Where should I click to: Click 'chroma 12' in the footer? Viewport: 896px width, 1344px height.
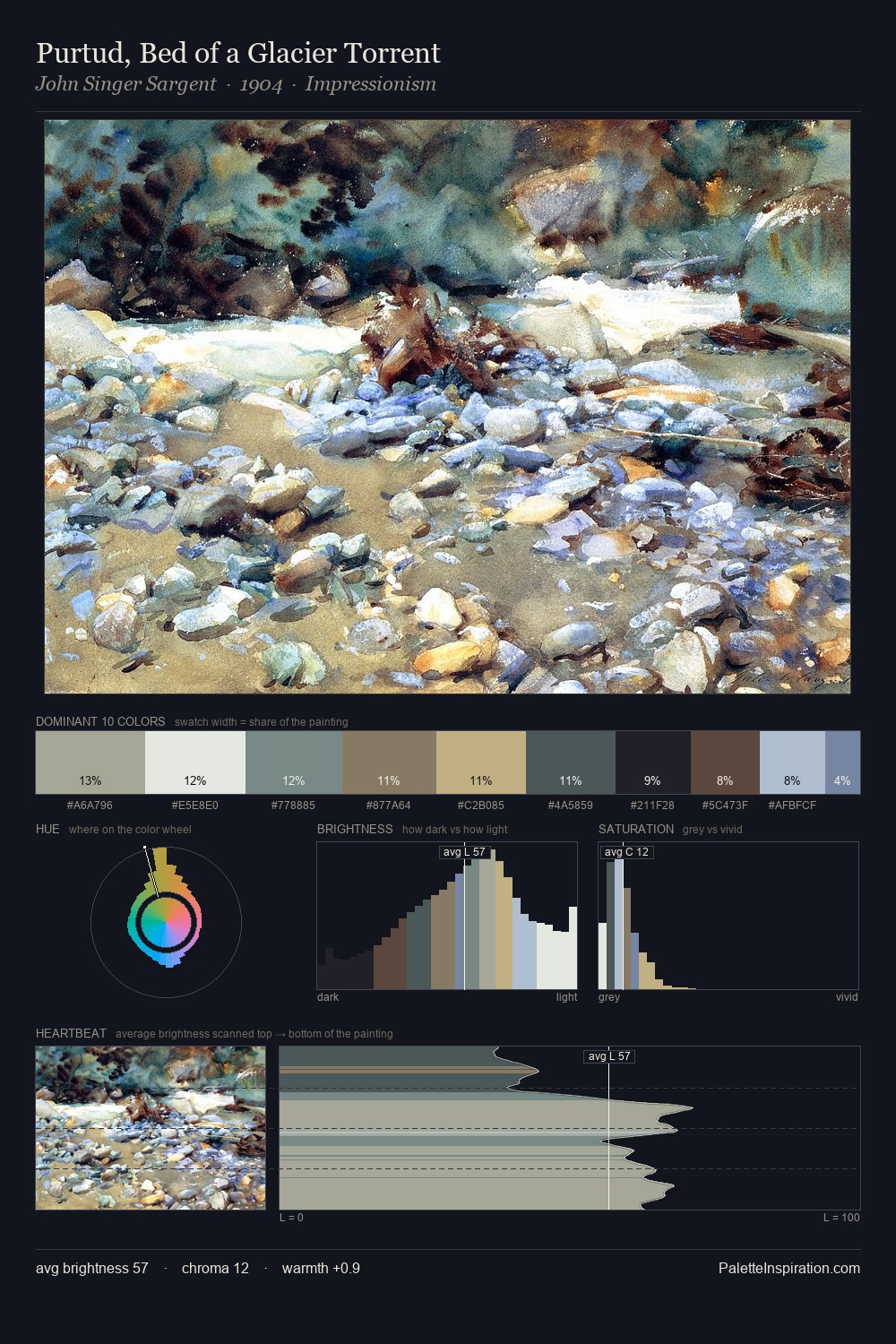(x=215, y=1268)
